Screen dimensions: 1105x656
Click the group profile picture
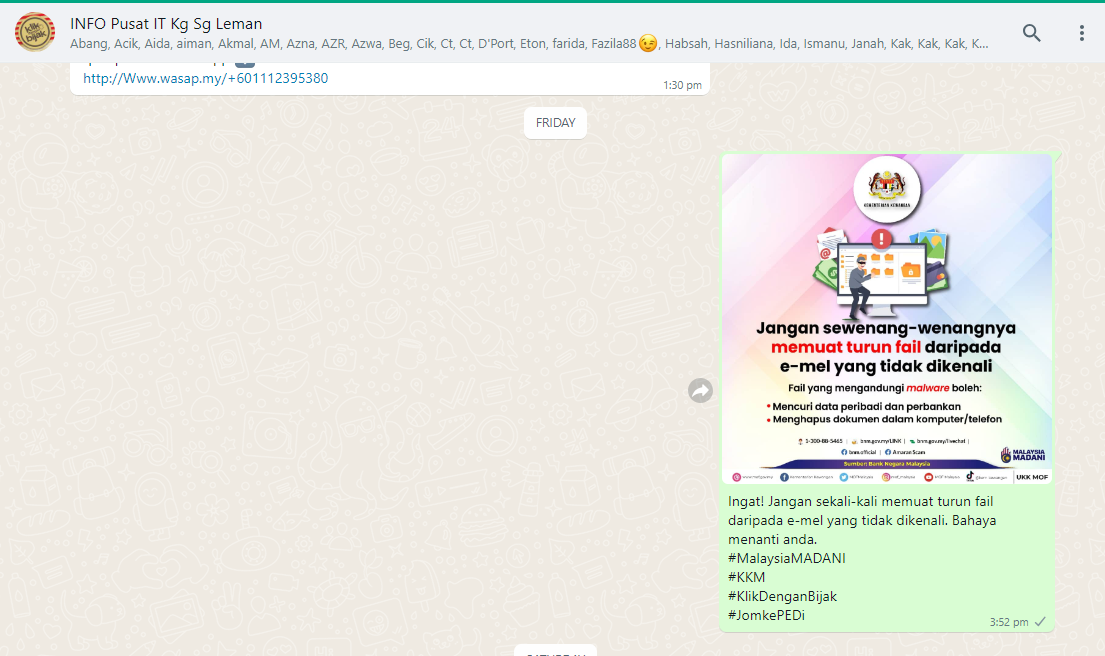pyautogui.click(x=35, y=33)
